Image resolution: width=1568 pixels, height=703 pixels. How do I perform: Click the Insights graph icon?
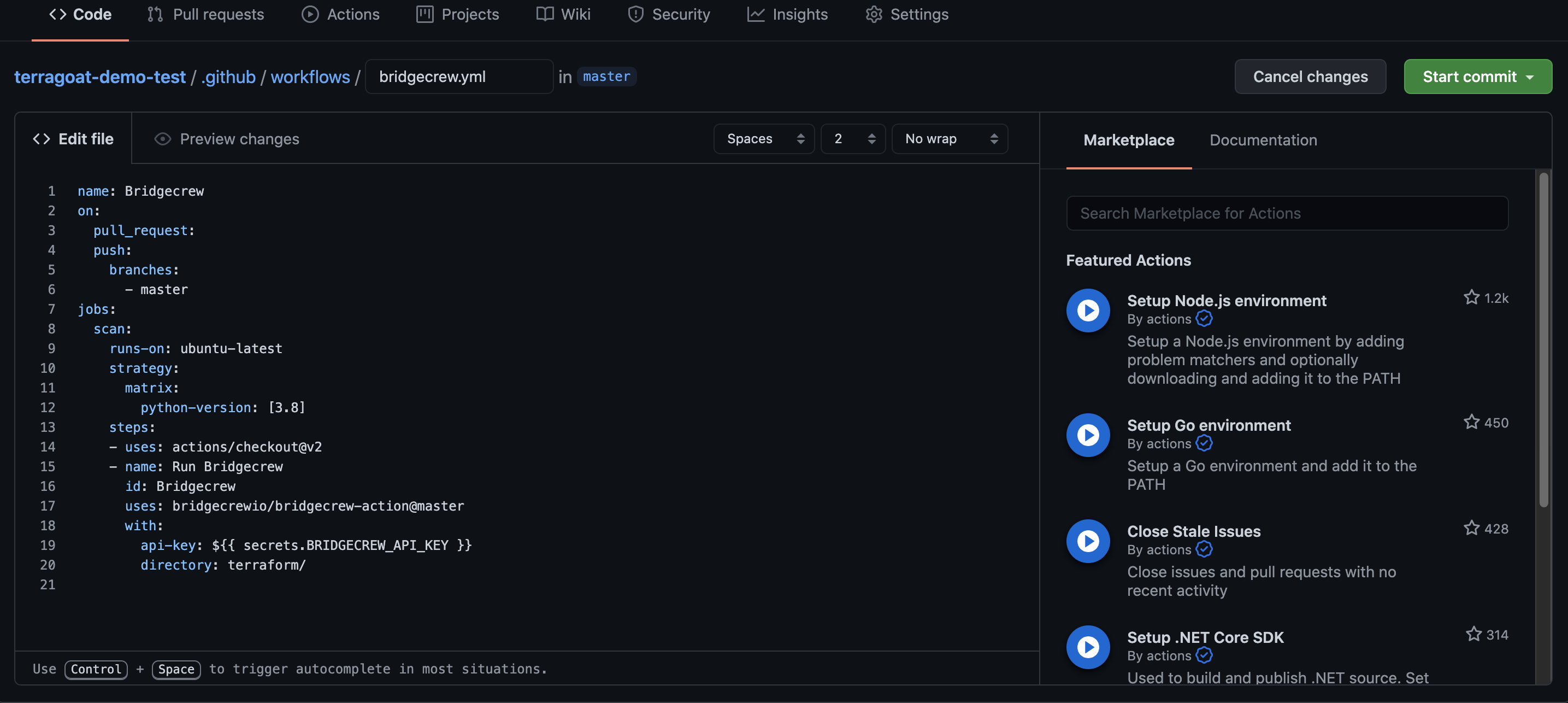click(x=756, y=14)
